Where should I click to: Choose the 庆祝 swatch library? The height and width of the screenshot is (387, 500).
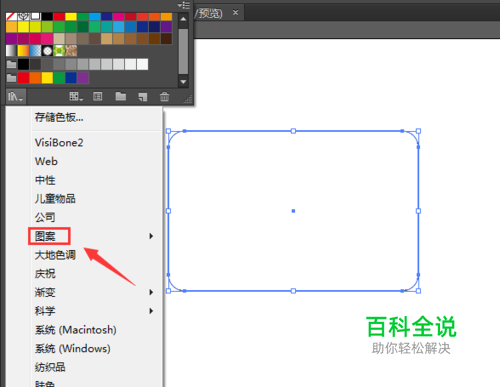[x=45, y=274]
